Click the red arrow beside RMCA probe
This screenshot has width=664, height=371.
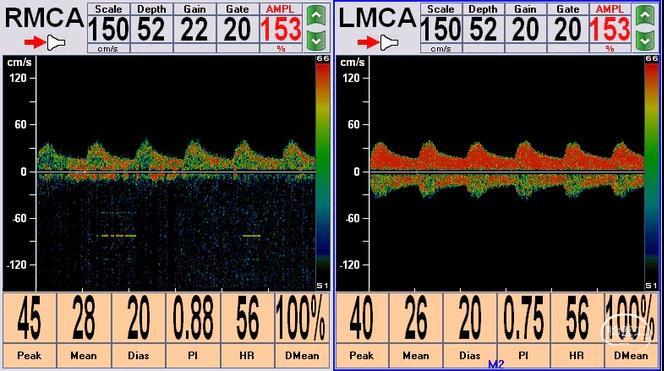(35, 42)
